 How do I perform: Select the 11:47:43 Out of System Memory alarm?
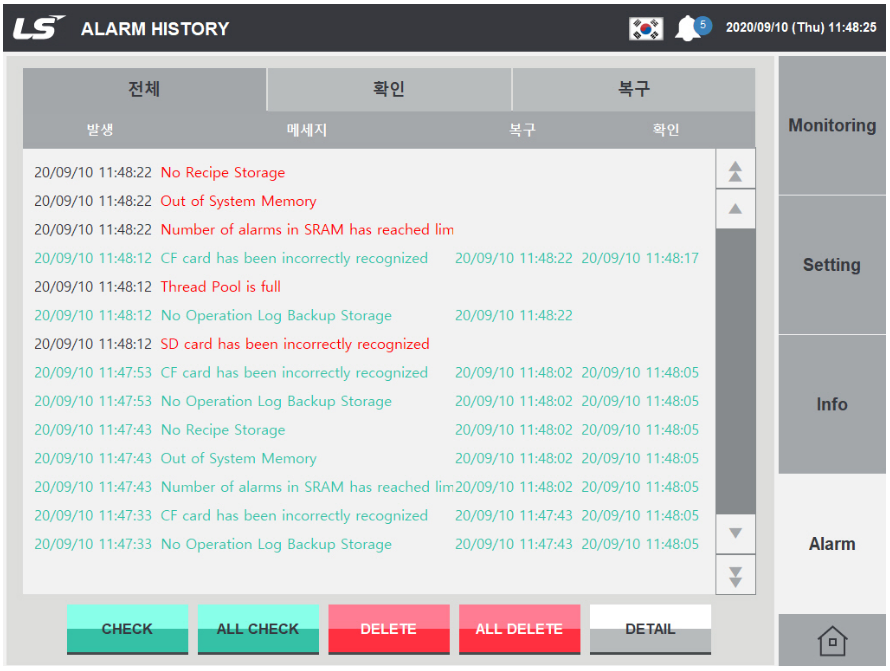click(369, 458)
